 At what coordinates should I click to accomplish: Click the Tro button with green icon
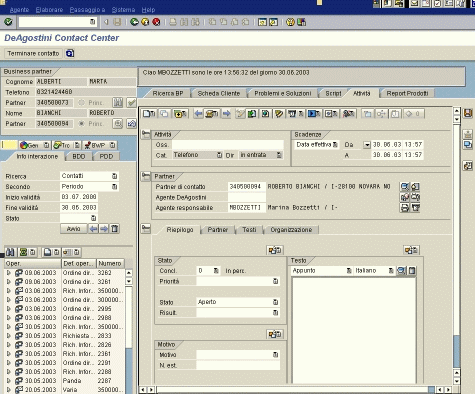click(67, 145)
